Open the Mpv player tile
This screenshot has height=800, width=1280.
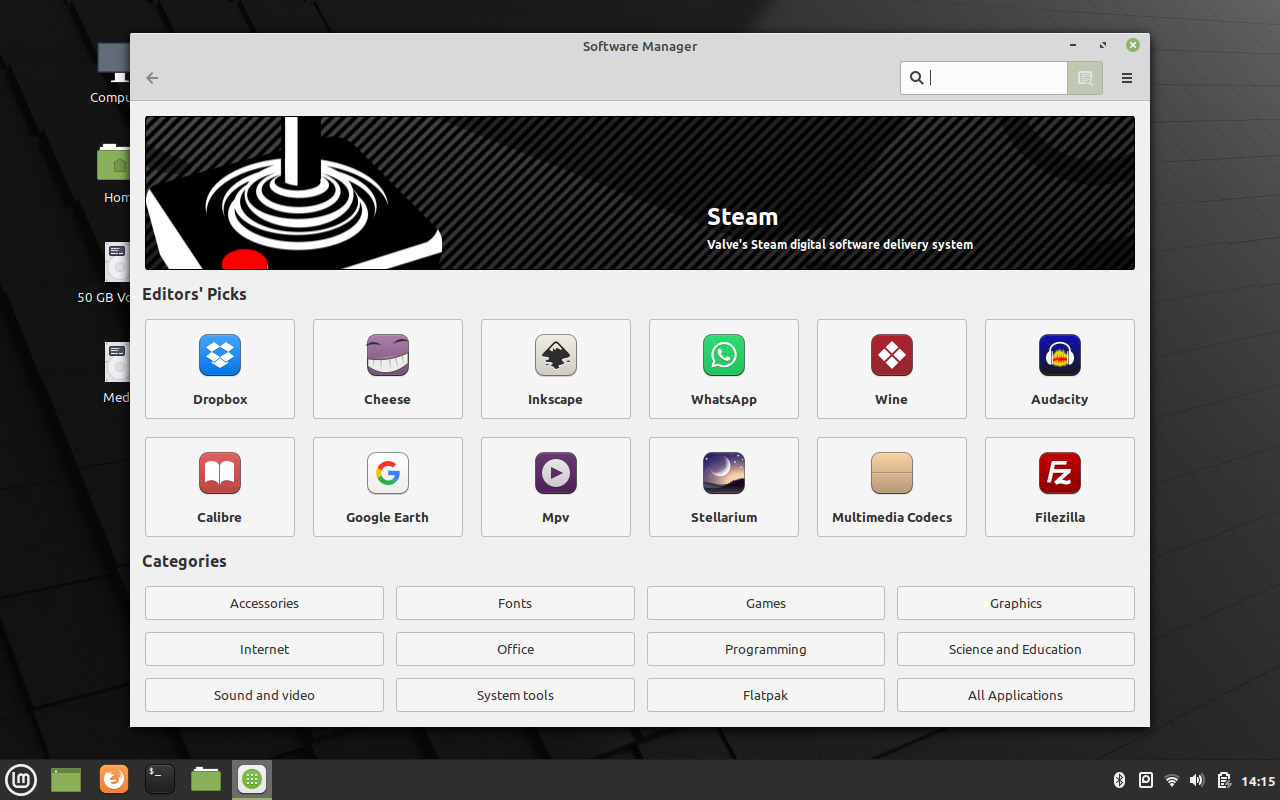(x=556, y=487)
